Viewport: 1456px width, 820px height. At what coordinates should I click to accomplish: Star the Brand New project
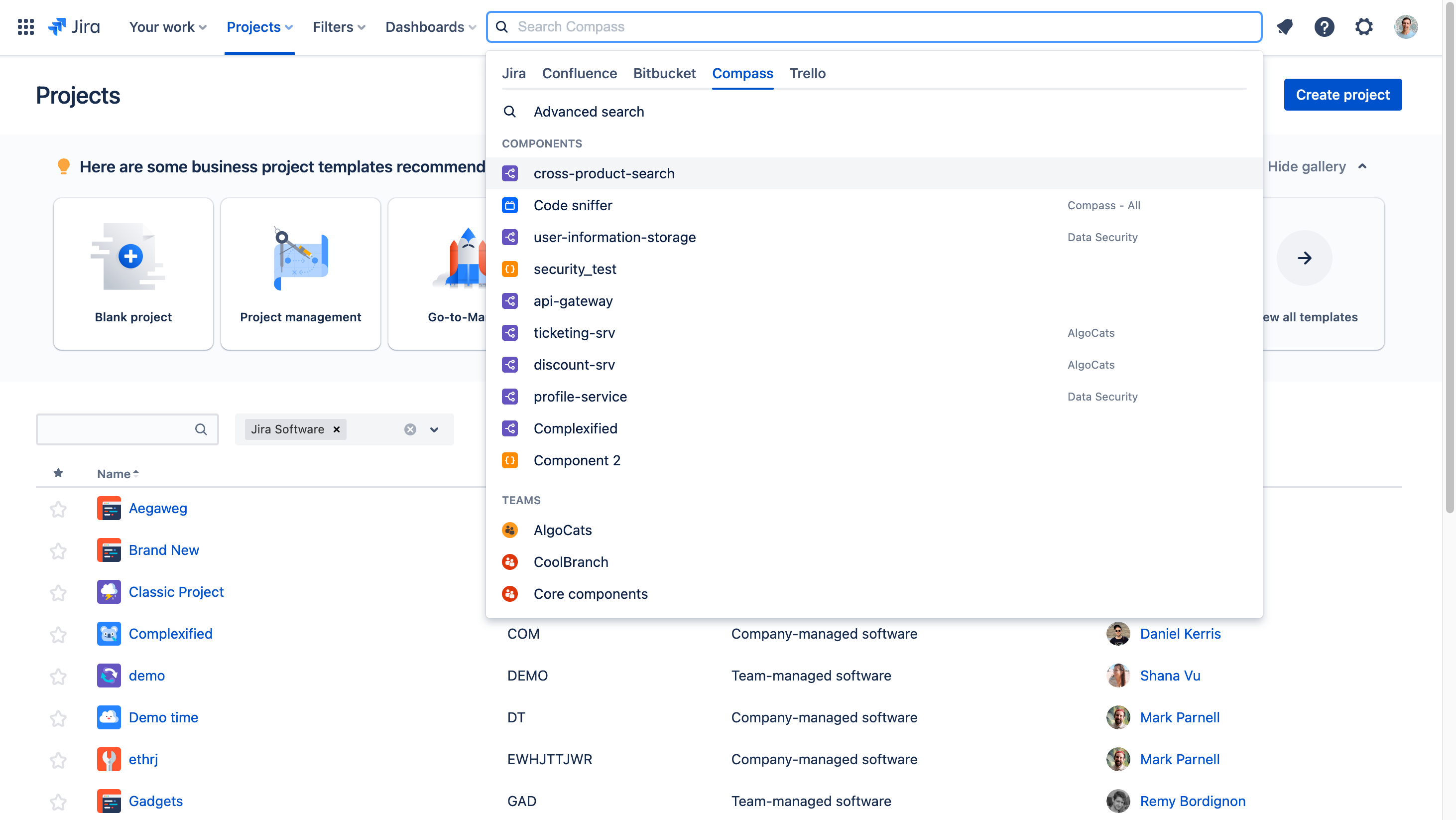pyautogui.click(x=58, y=551)
